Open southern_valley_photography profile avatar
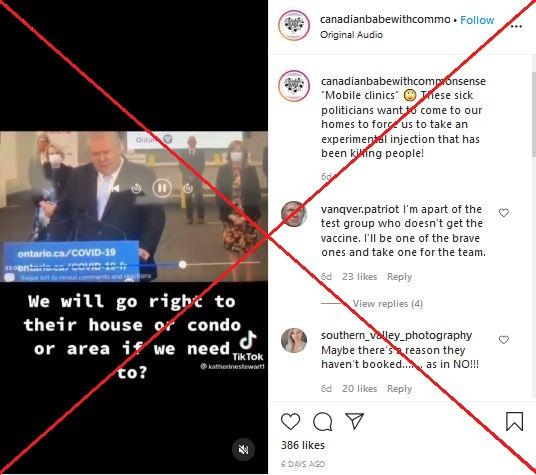The width and height of the screenshot is (536, 475). (x=294, y=340)
